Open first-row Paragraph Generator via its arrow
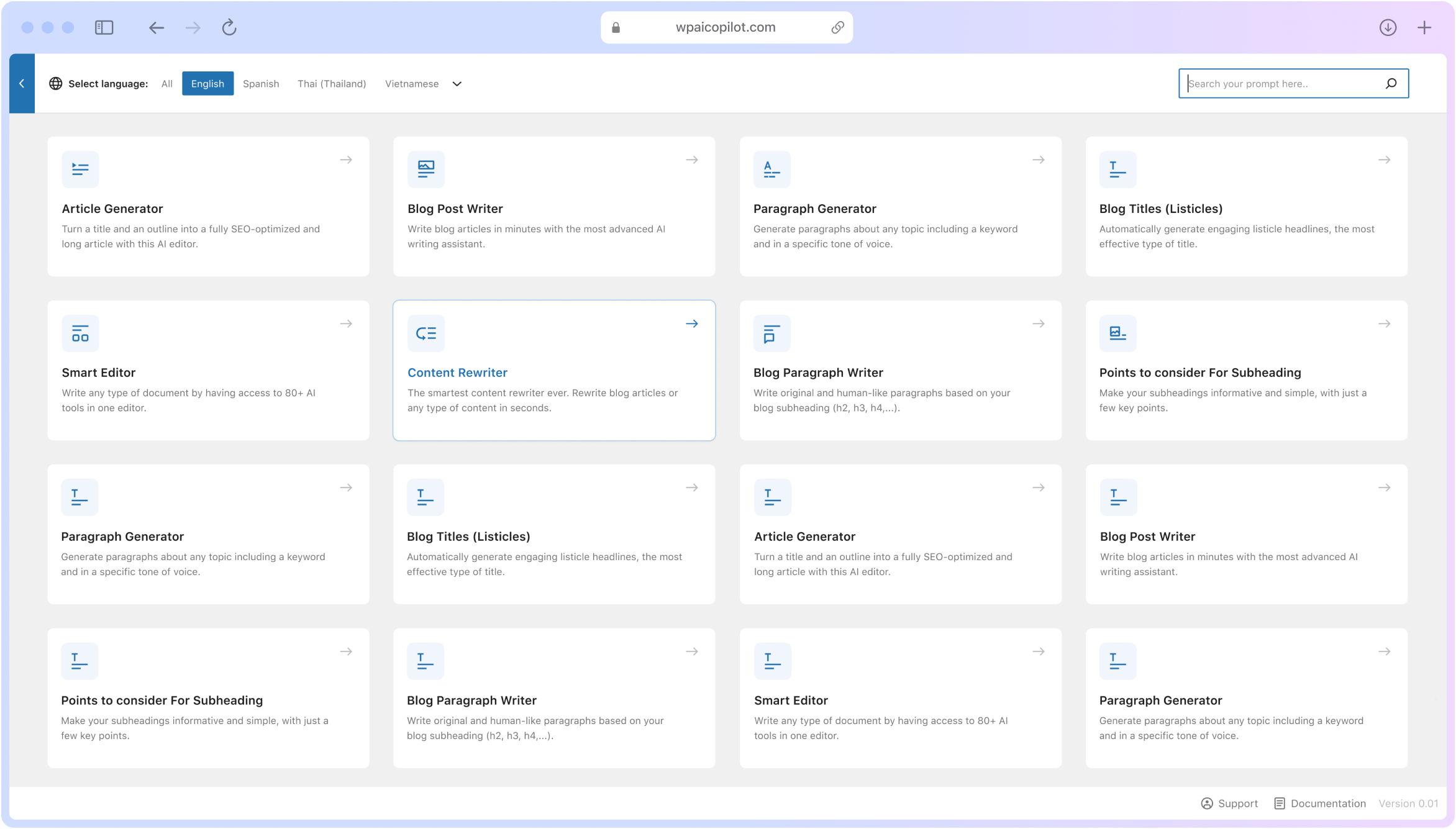This screenshot has width=1456, height=829. pyautogui.click(x=1039, y=160)
